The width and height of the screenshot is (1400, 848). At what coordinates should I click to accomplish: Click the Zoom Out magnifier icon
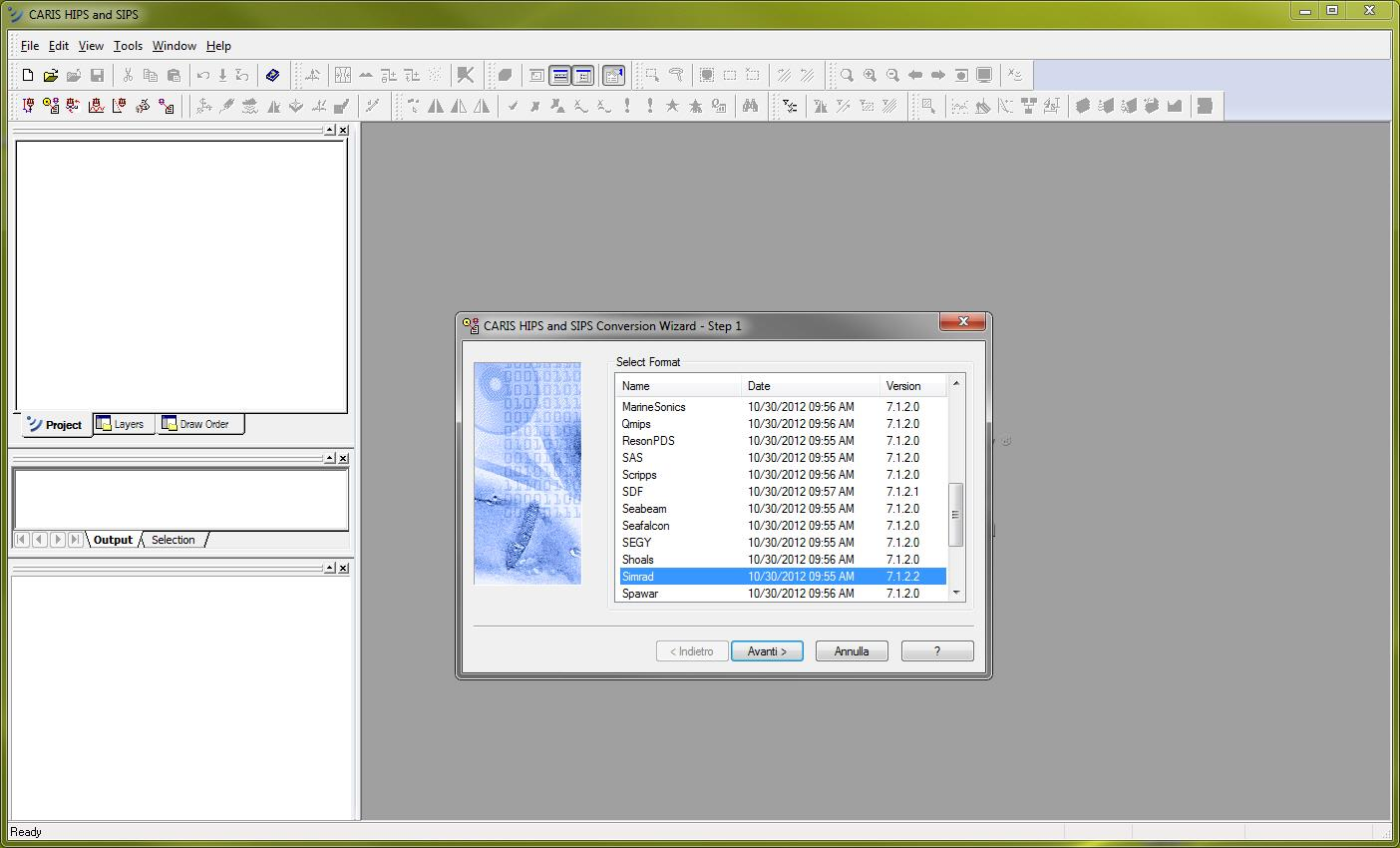[892, 75]
